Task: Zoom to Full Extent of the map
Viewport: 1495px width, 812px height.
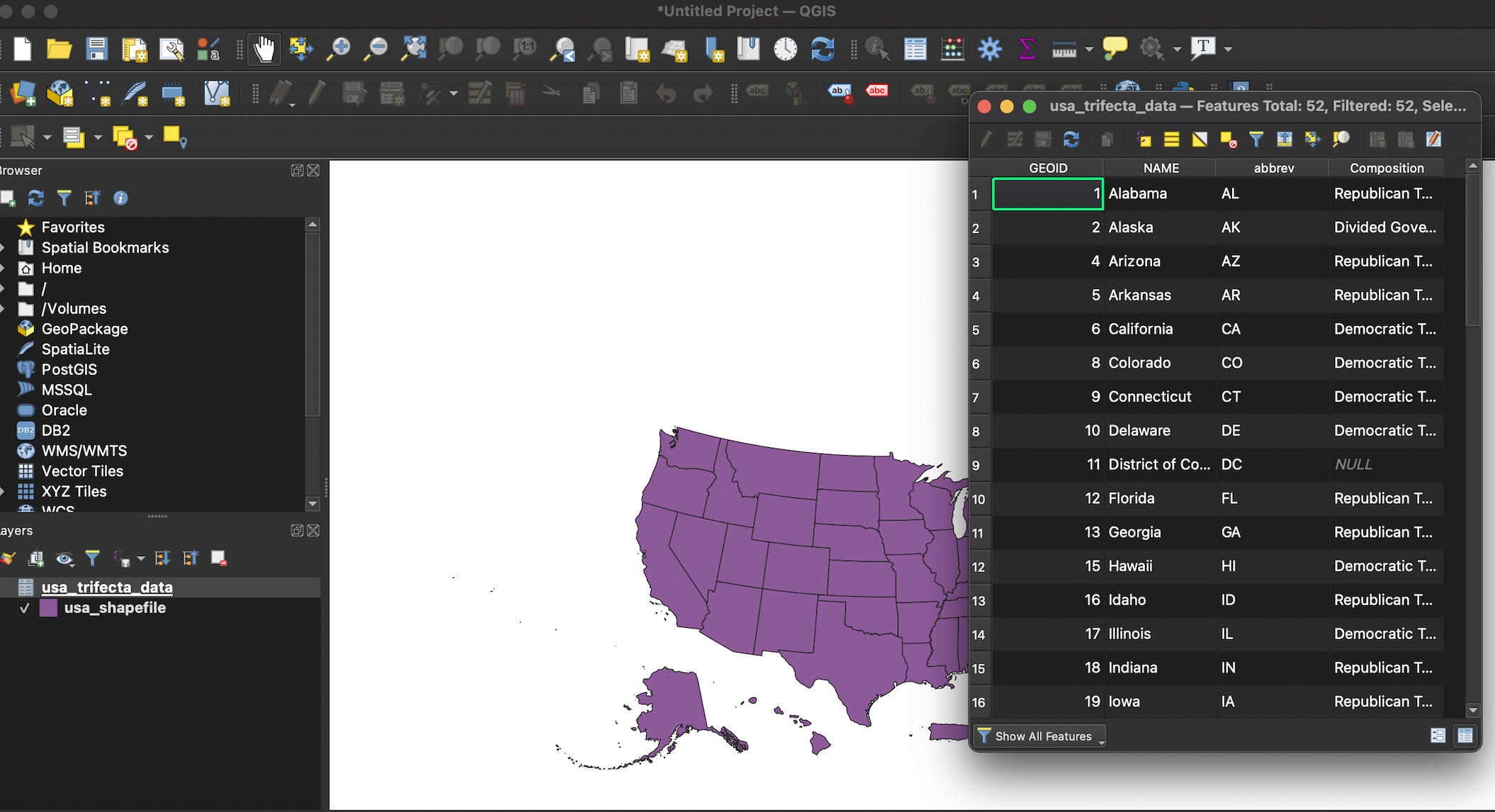Action: pyautogui.click(x=412, y=49)
